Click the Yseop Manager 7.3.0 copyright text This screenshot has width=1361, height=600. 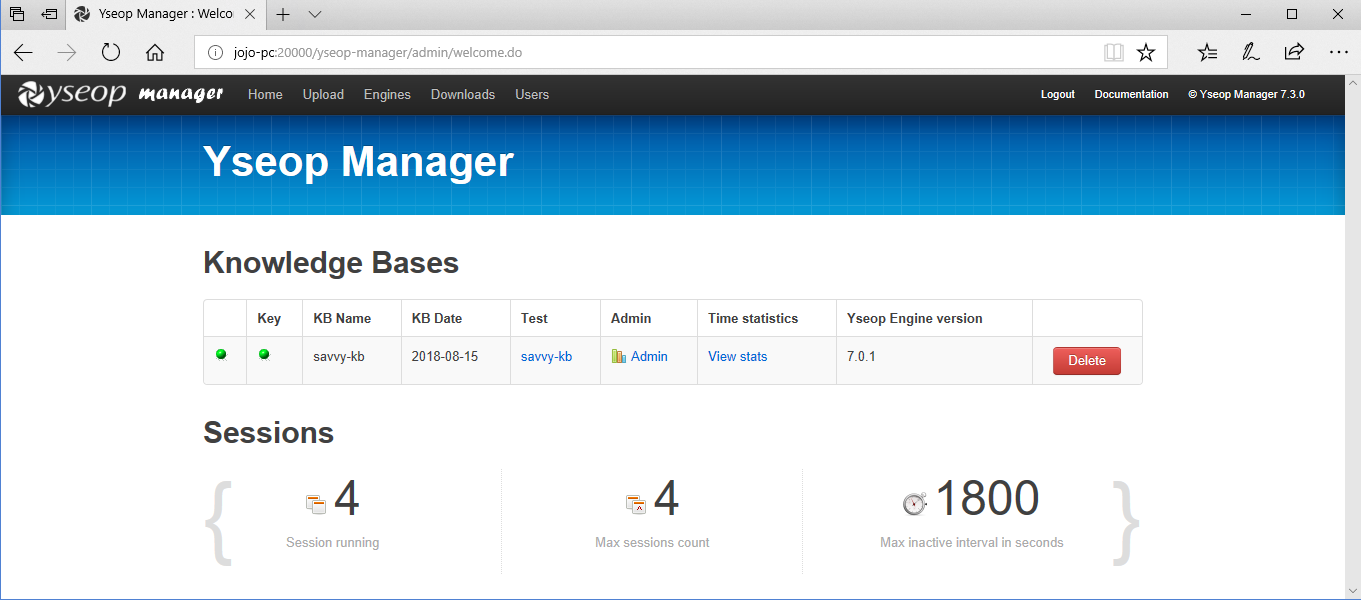(x=1246, y=94)
